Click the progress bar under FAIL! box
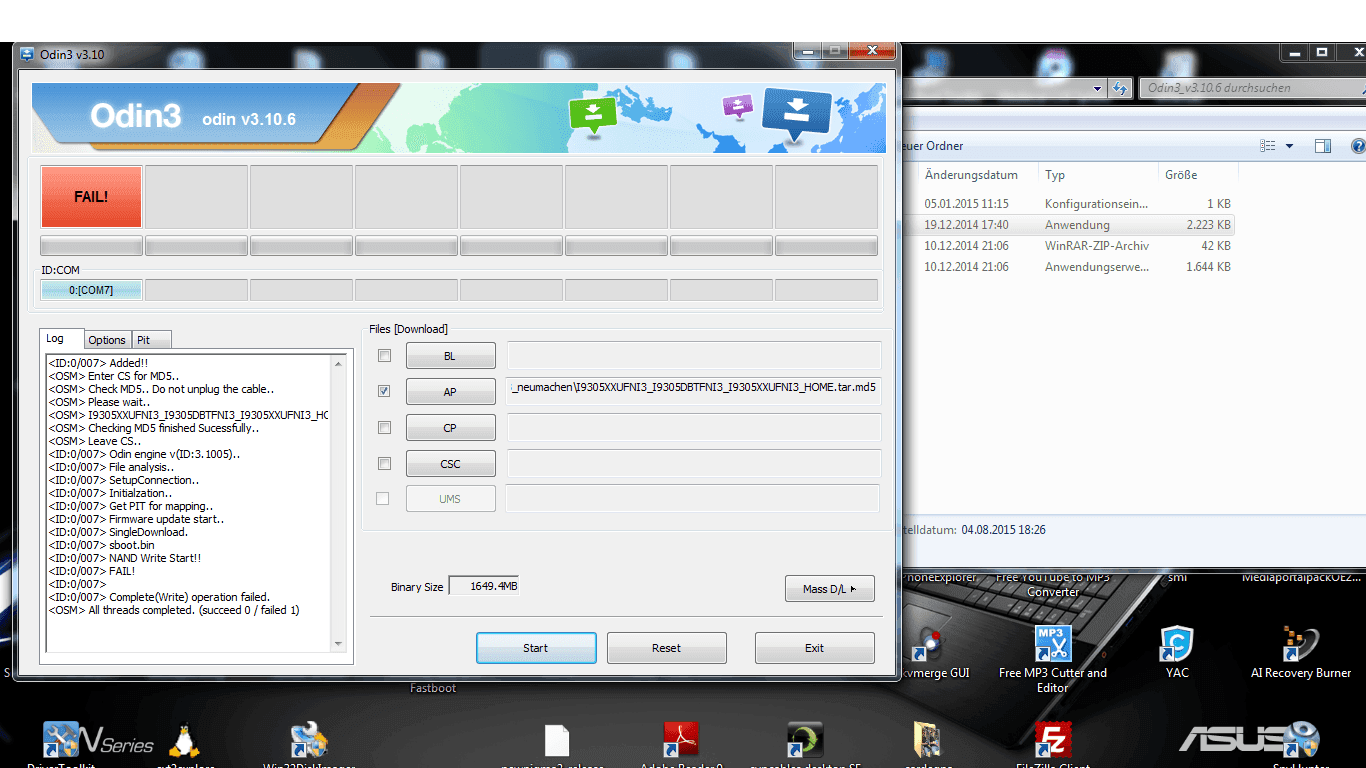Screen dimensions: 1366x768 [x=91, y=246]
